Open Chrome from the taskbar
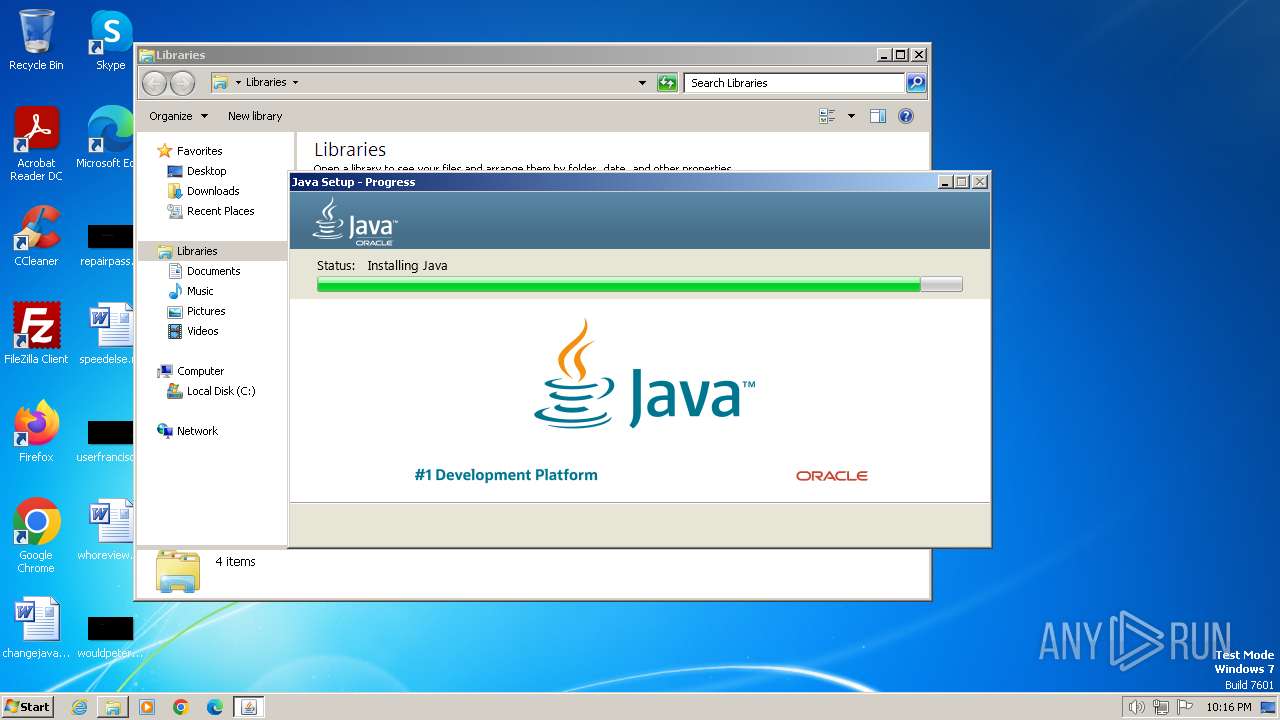1280x720 pixels. 181,707
